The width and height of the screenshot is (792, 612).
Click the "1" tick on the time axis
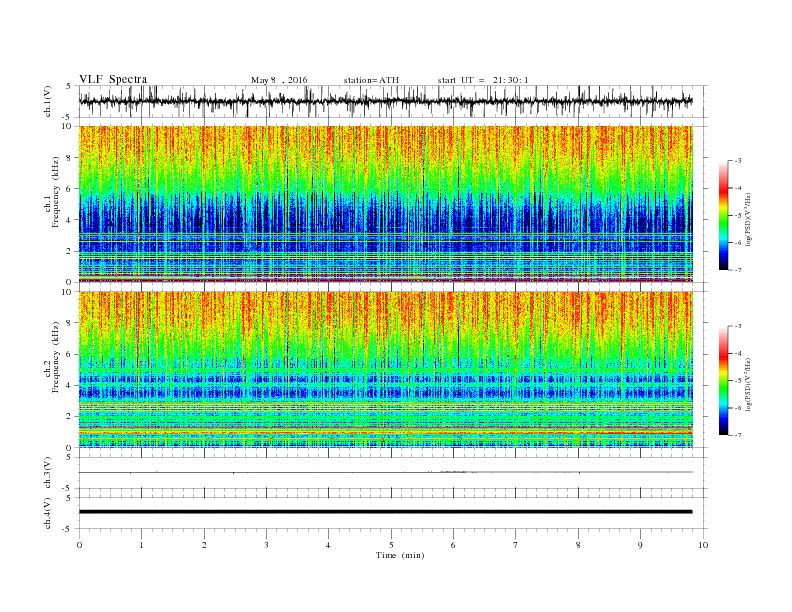(x=141, y=545)
